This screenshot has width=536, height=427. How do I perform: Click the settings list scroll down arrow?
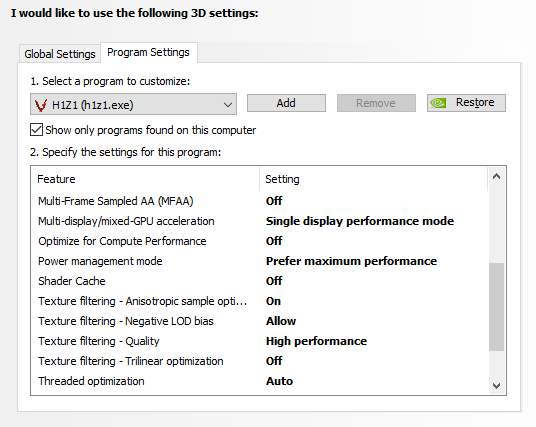pos(496,386)
